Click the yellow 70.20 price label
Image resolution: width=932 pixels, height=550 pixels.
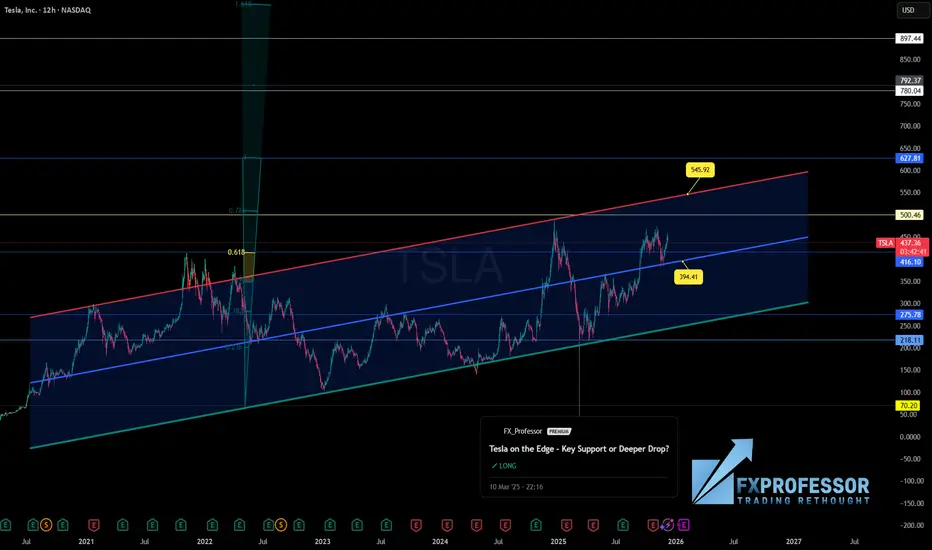909,406
